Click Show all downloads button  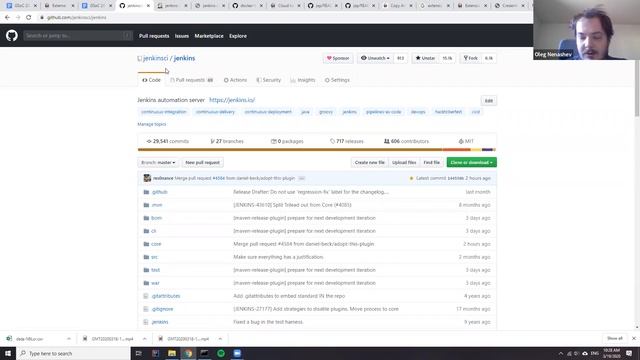point(615,338)
